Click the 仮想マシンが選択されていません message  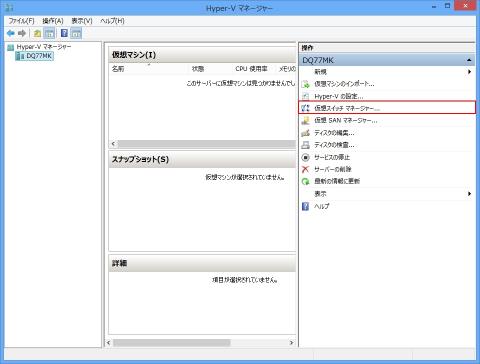click(245, 177)
